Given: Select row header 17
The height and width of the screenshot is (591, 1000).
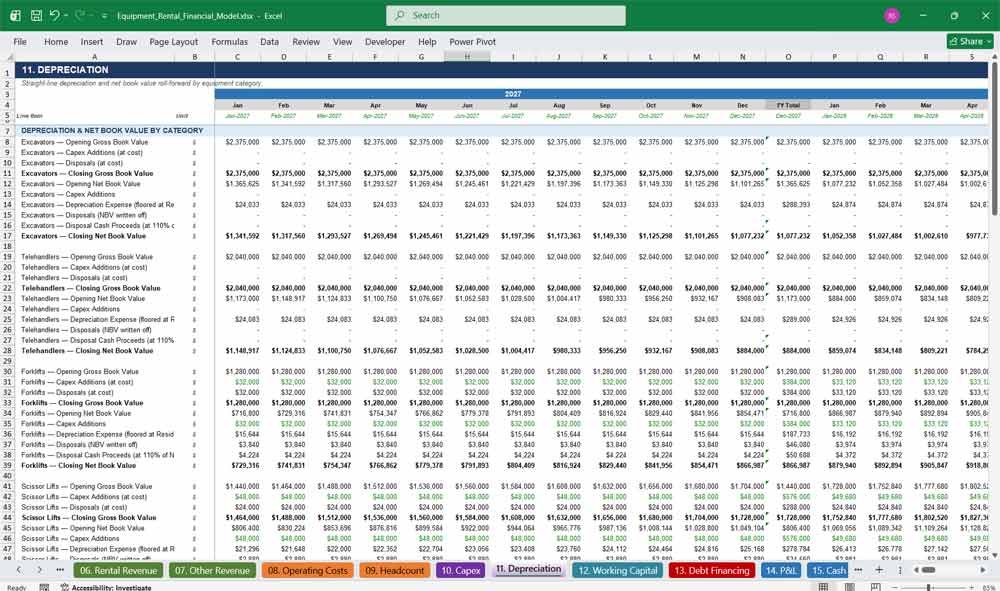Looking at the screenshot, I should point(7,236).
